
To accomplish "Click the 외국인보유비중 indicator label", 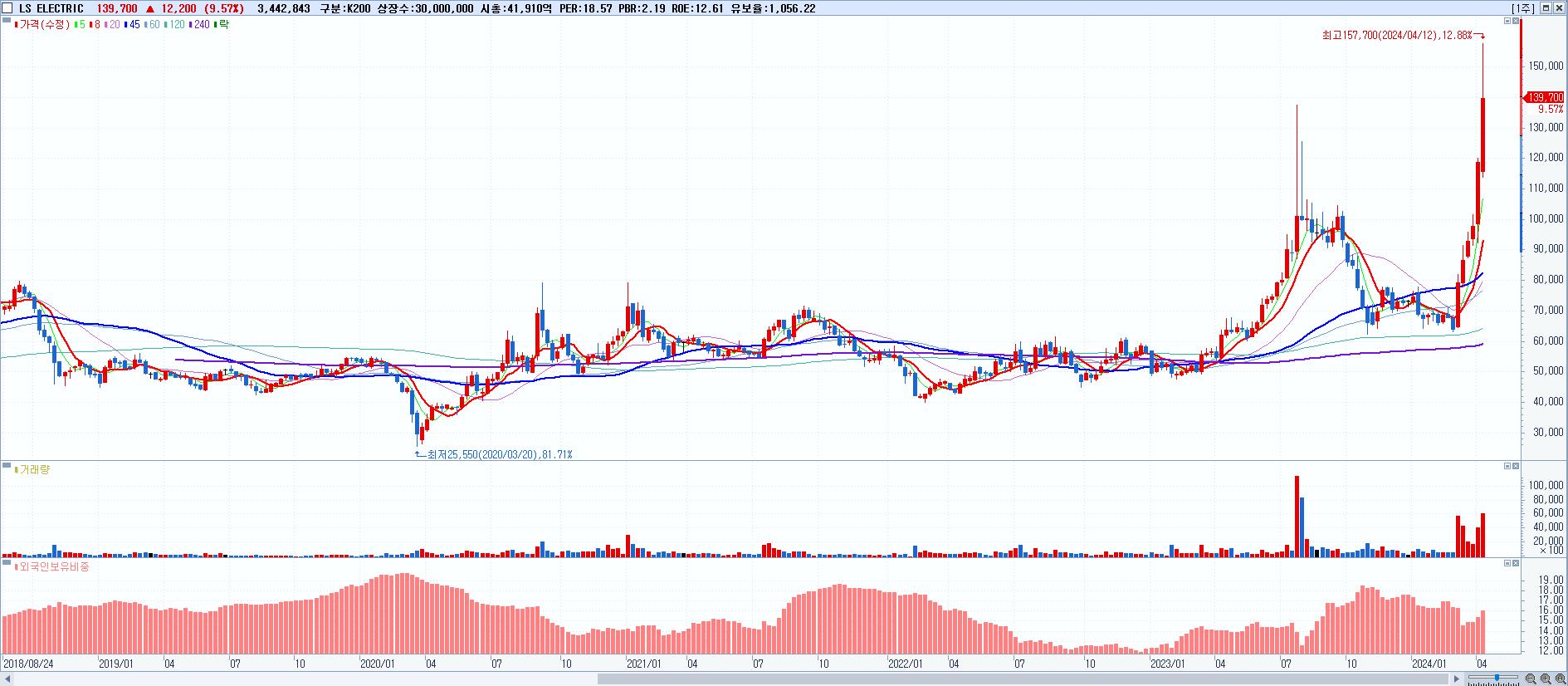I will tap(52, 566).
